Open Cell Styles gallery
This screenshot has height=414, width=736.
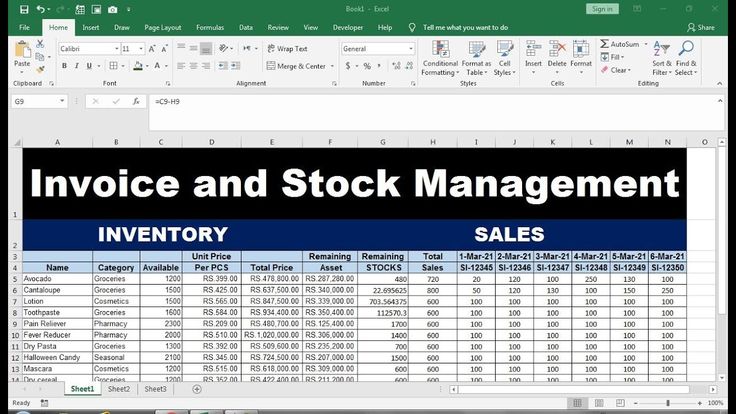505,58
